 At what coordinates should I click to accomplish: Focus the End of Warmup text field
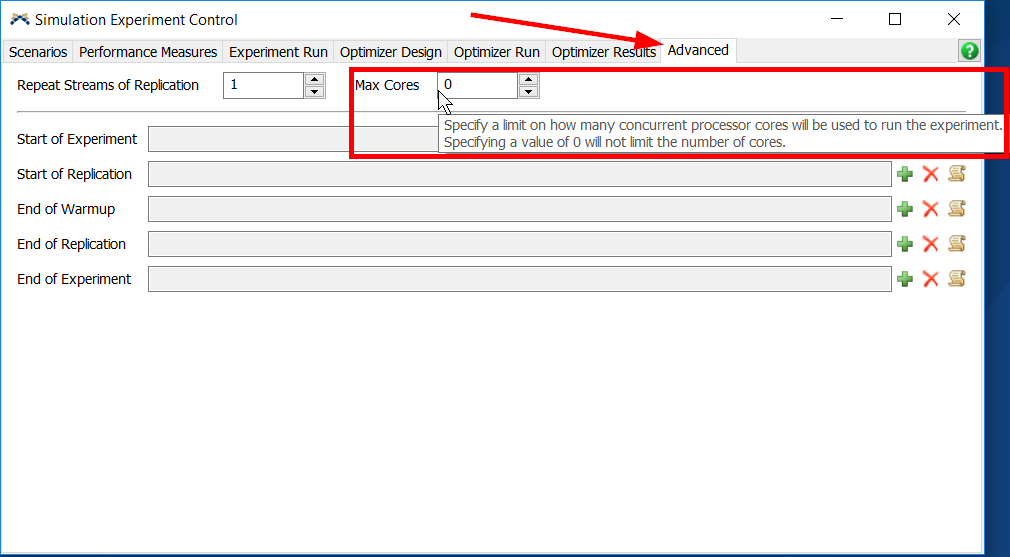pyautogui.click(x=519, y=209)
